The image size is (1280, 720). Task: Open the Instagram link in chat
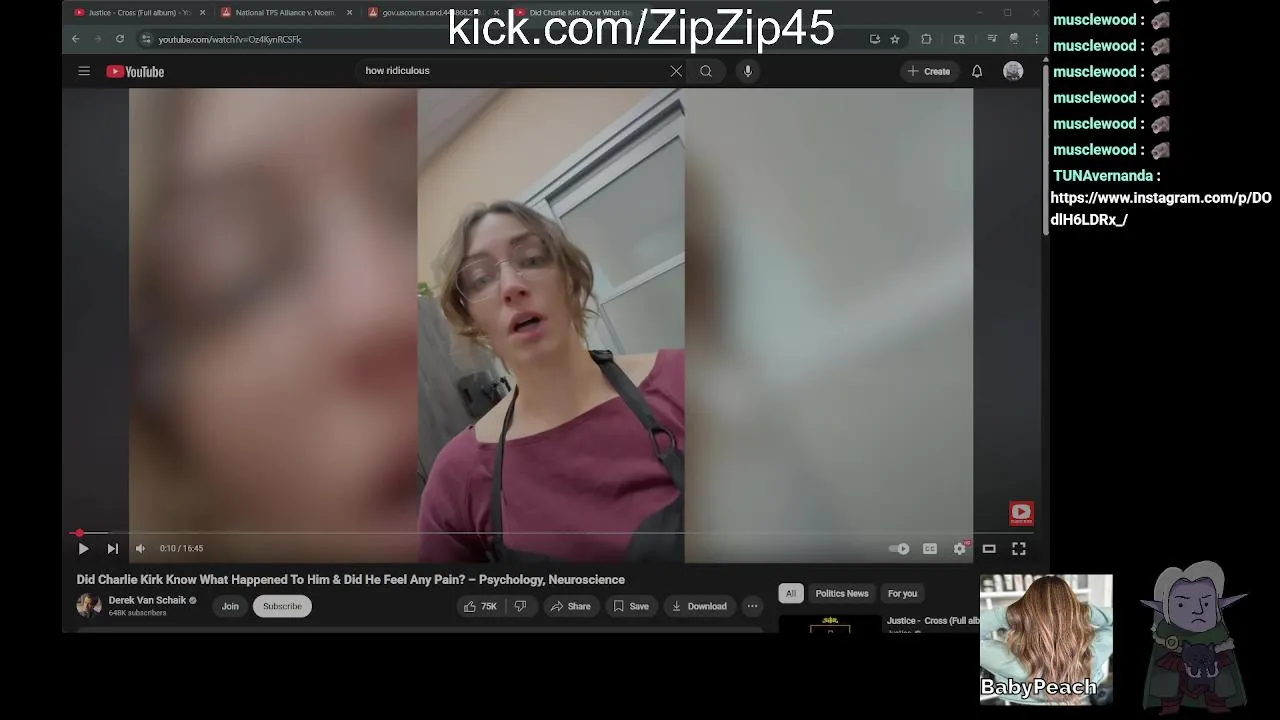pyautogui.click(x=1160, y=209)
